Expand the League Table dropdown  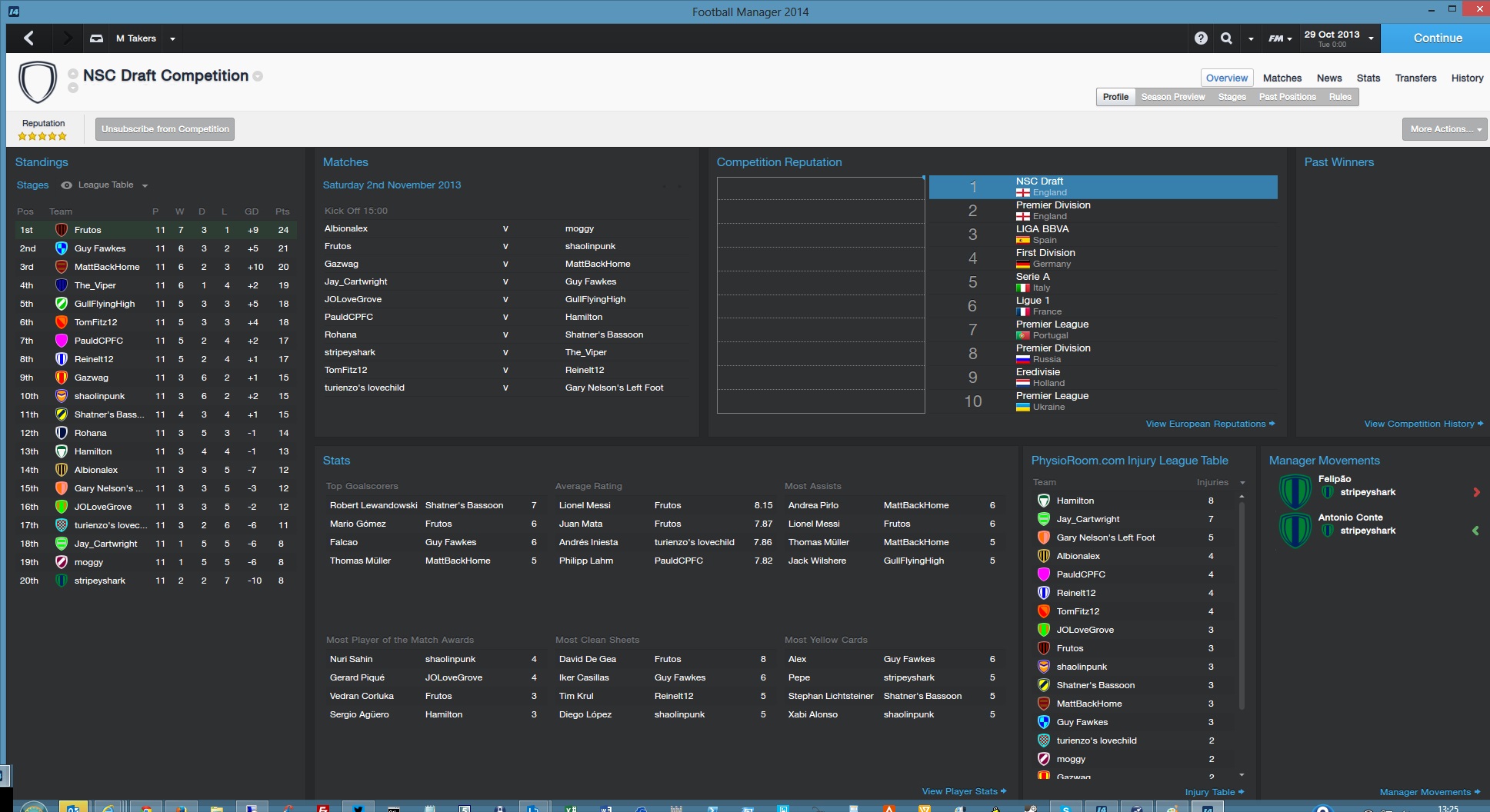coord(145,185)
